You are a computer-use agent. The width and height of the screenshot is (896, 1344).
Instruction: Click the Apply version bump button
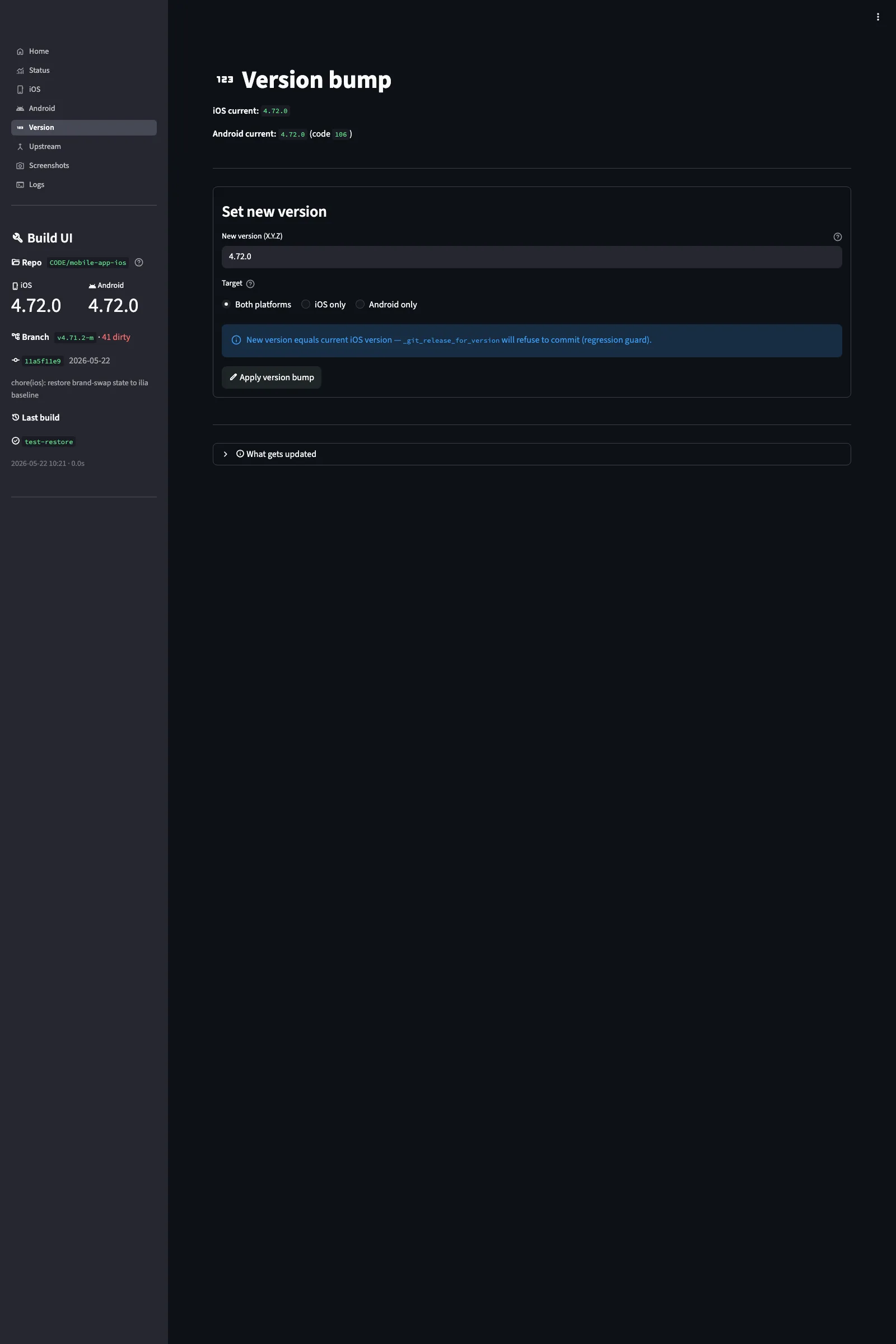click(x=272, y=377)
